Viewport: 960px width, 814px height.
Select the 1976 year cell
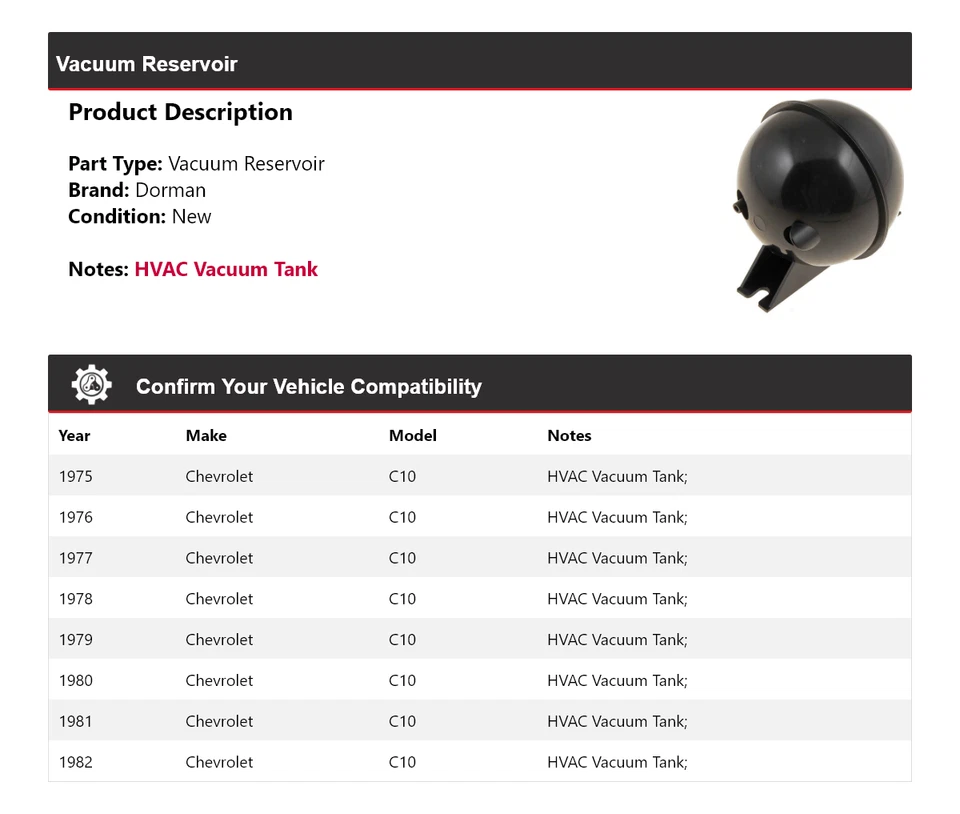tap(75, 517)
